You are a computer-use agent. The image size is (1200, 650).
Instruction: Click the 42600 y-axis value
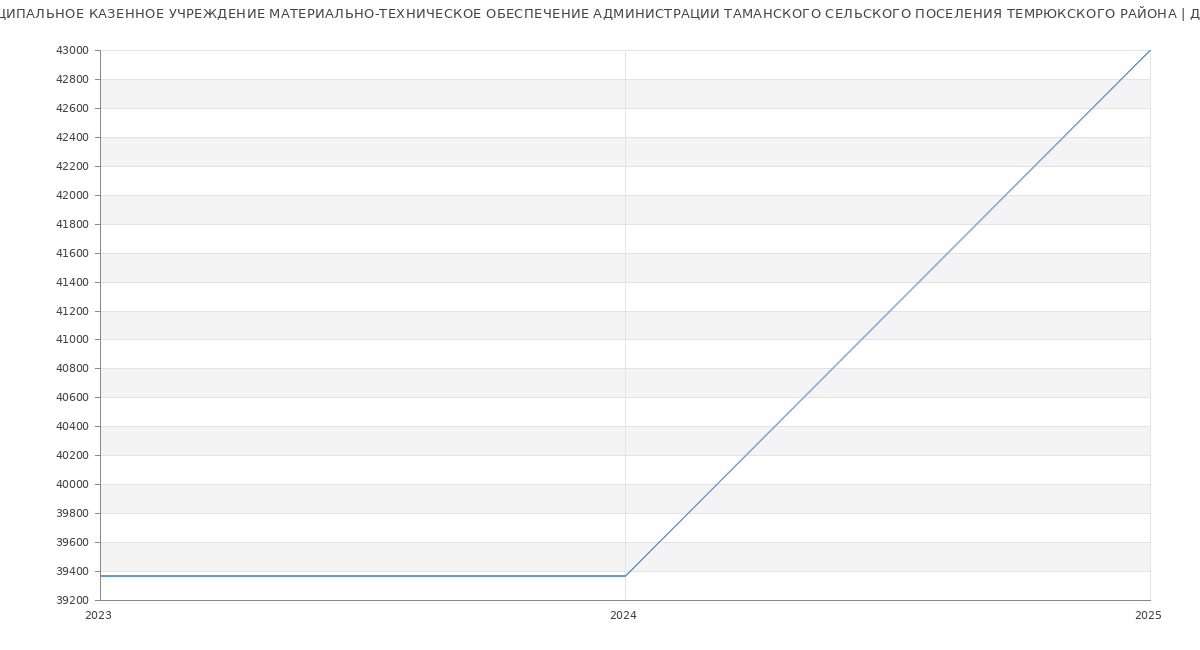[72, 109]
